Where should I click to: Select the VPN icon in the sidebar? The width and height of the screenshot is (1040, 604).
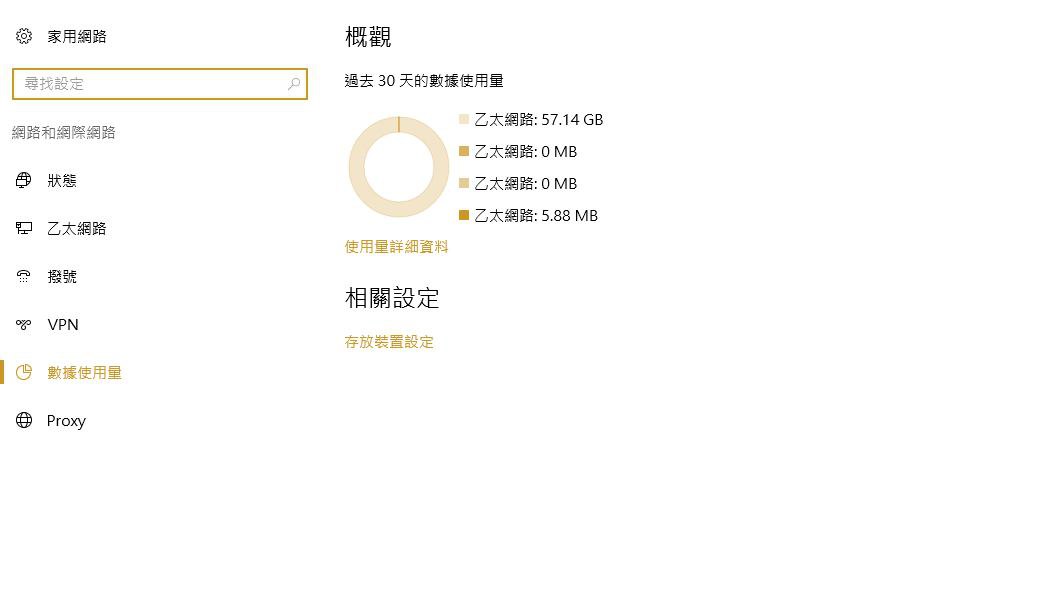tap(24, 325)
